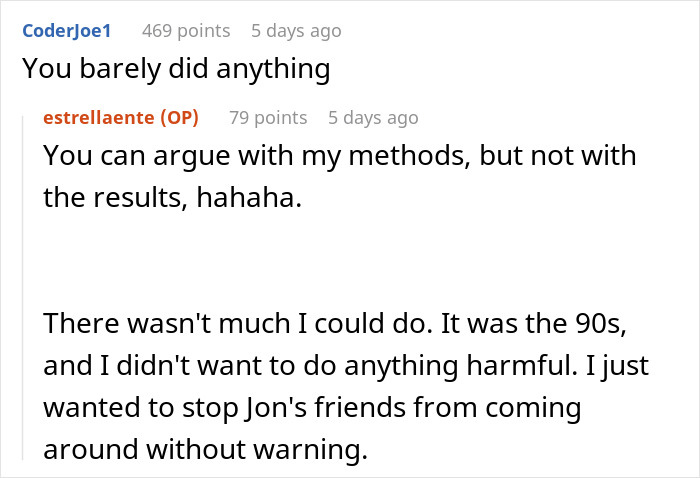Click the word "hahaha" in the reply
Viewport: 700px width, 478px height.
245,197
